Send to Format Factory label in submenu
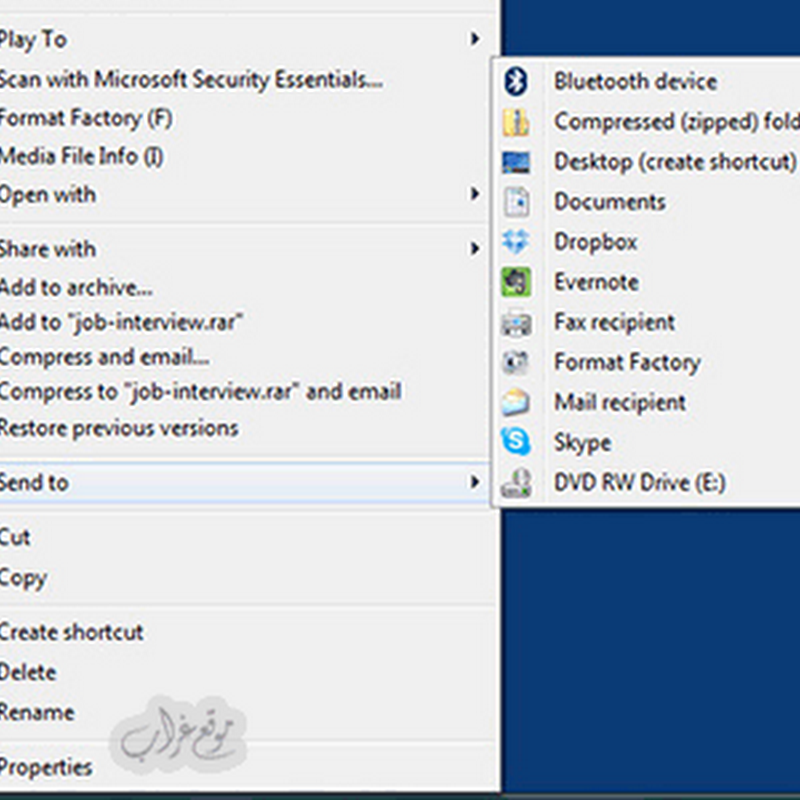The image size is (800, 800). pyautogui.click(x=628, y=363)
